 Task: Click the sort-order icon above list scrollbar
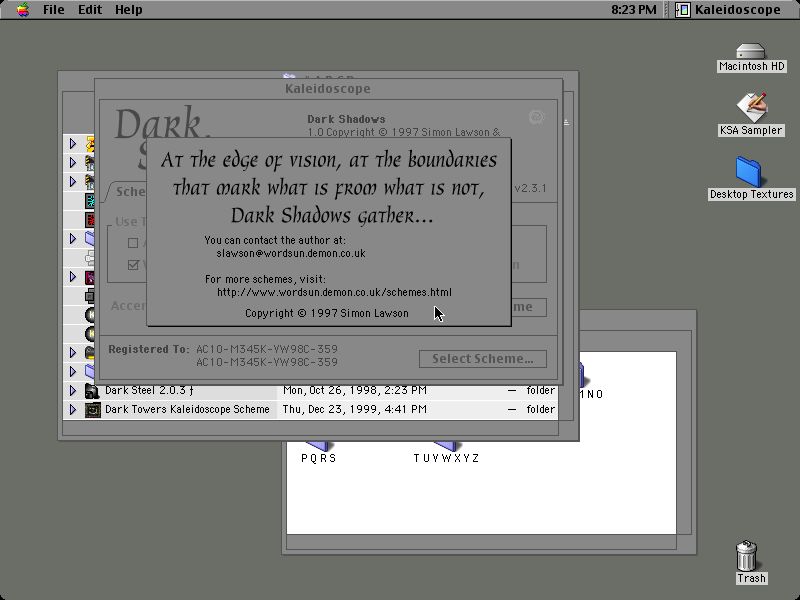[566, 122]
